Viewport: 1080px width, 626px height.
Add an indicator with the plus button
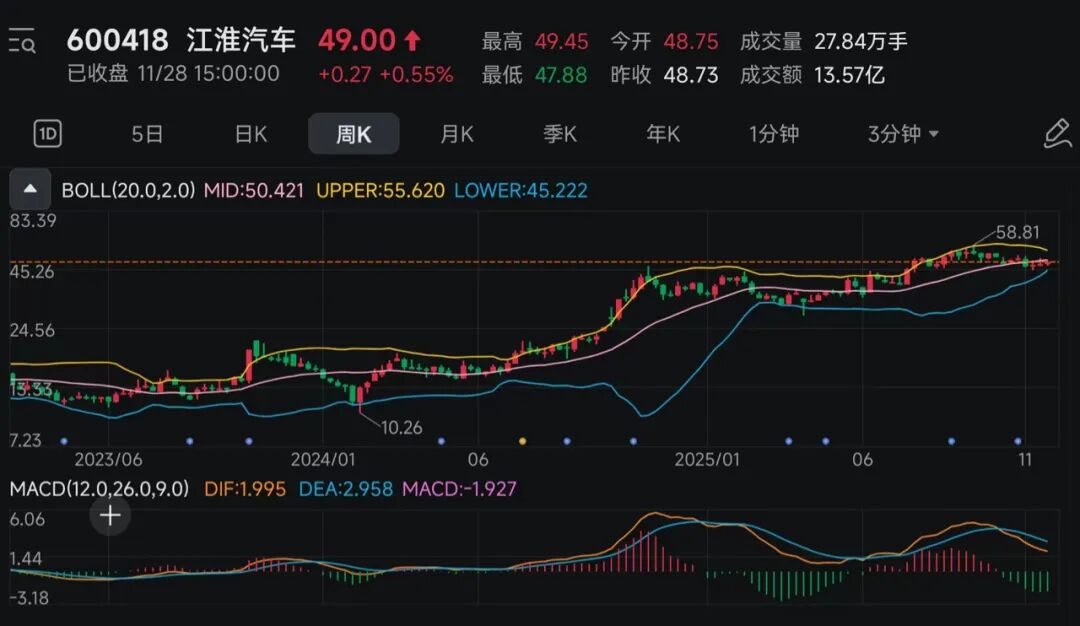[110, 515]
